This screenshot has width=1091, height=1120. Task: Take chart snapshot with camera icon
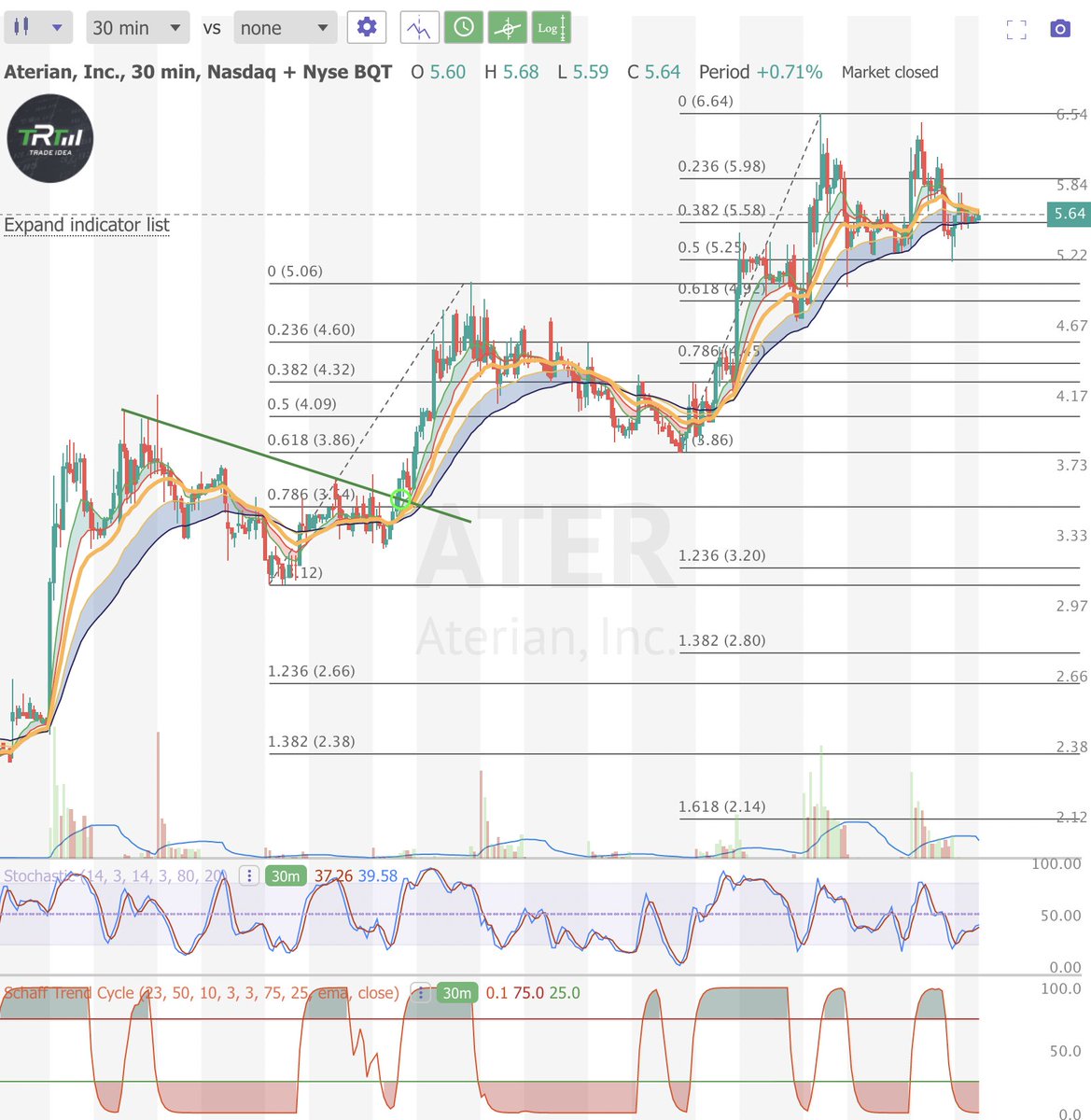(1060, 29)
